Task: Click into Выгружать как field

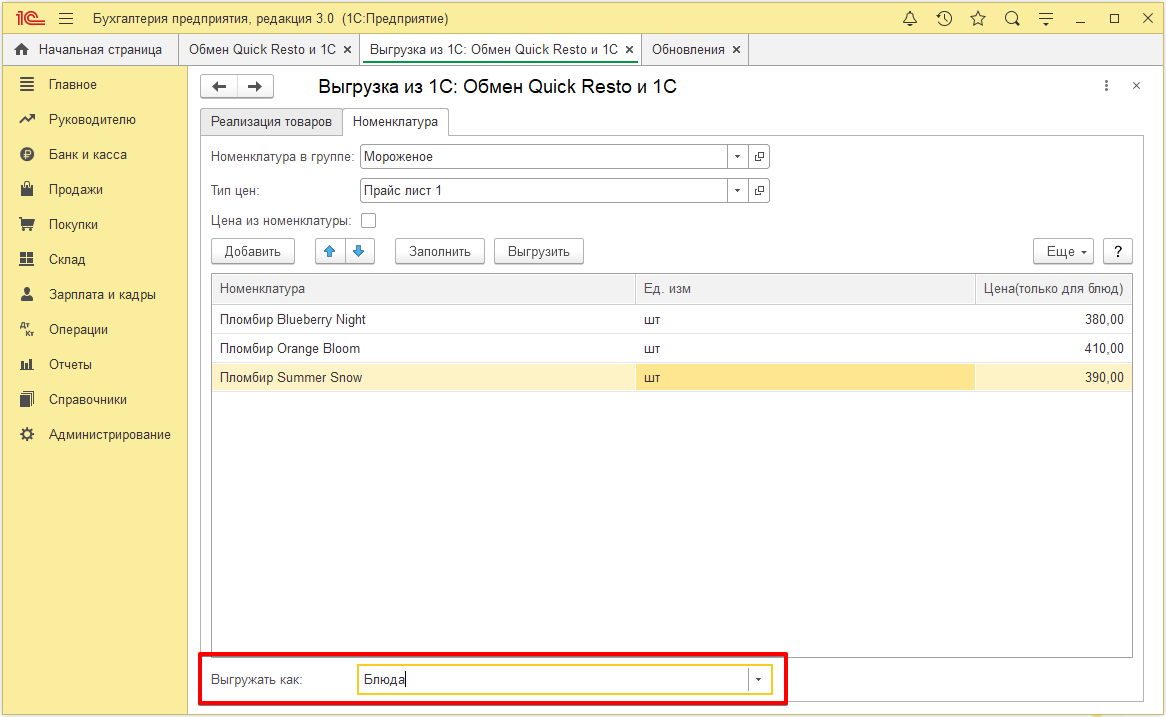Action: click(x=553, y=680)
